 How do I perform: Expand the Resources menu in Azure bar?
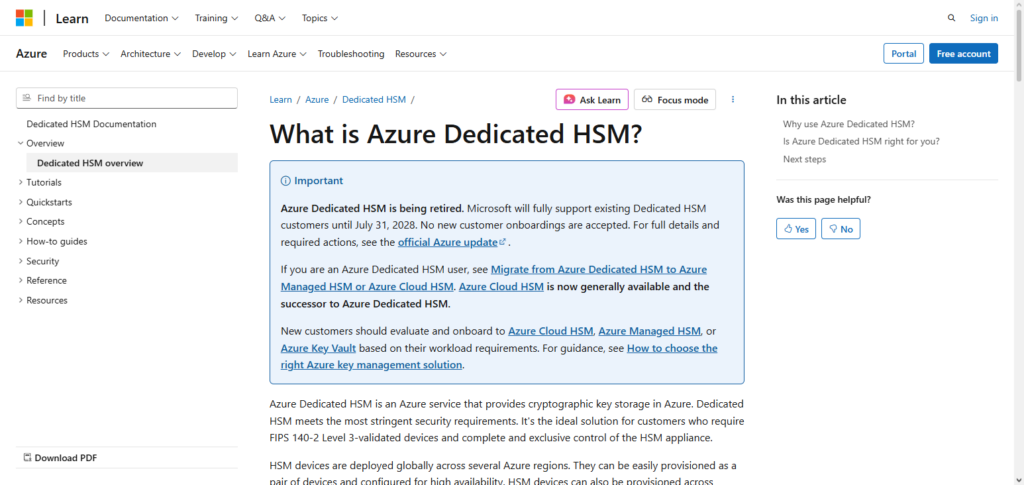click(x=421, y=54)
